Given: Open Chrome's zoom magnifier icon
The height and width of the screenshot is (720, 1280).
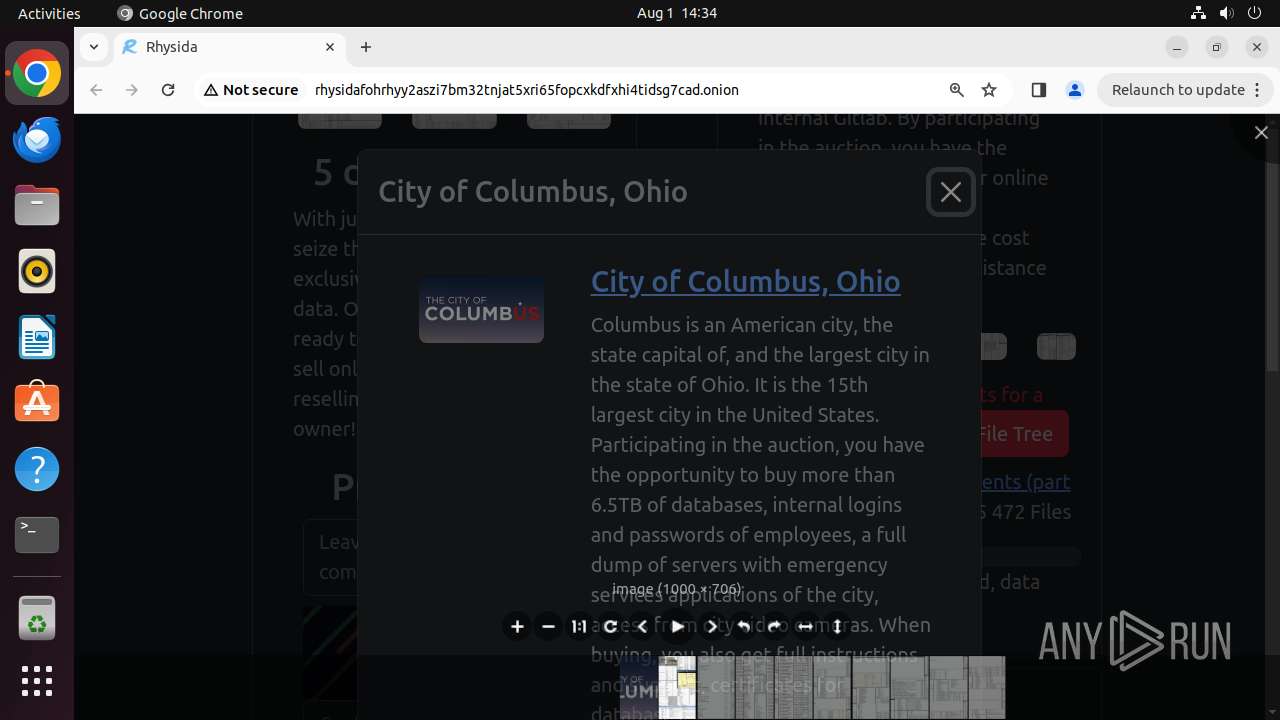Looking at the screenshot, I should tap(957, 90).
